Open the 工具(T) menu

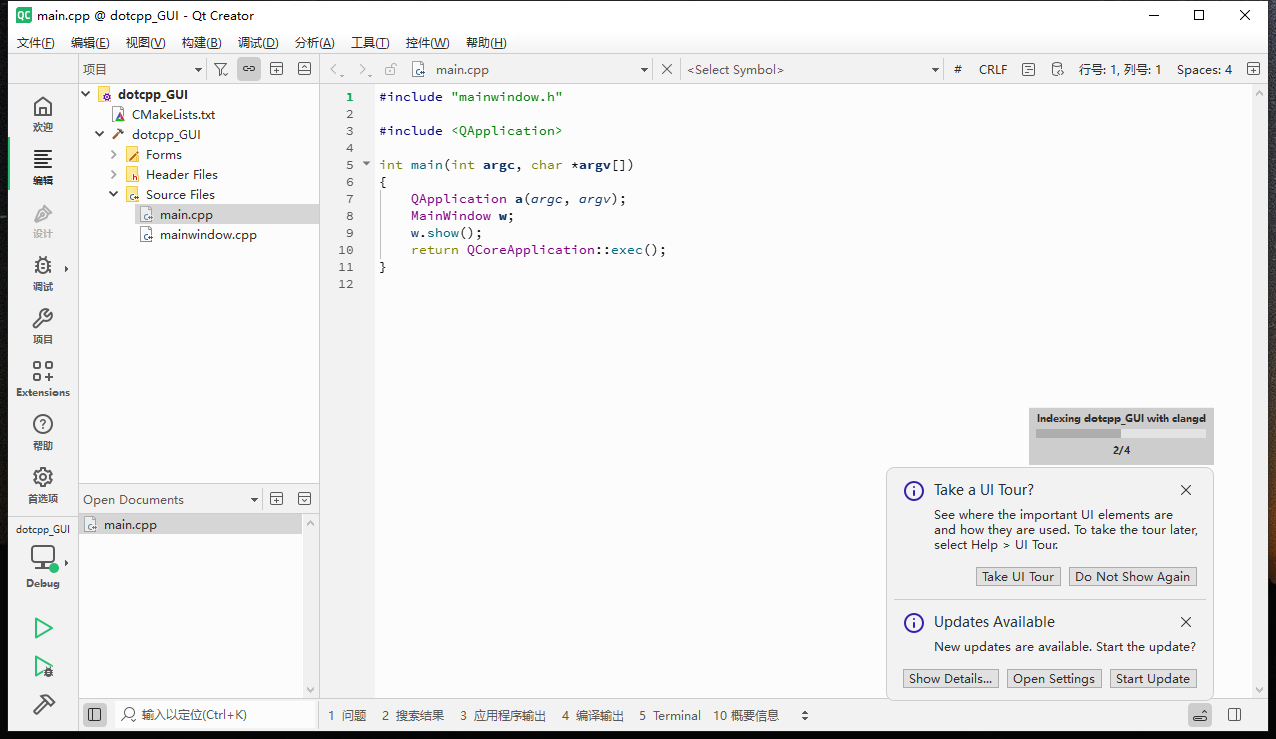point(370,43)
